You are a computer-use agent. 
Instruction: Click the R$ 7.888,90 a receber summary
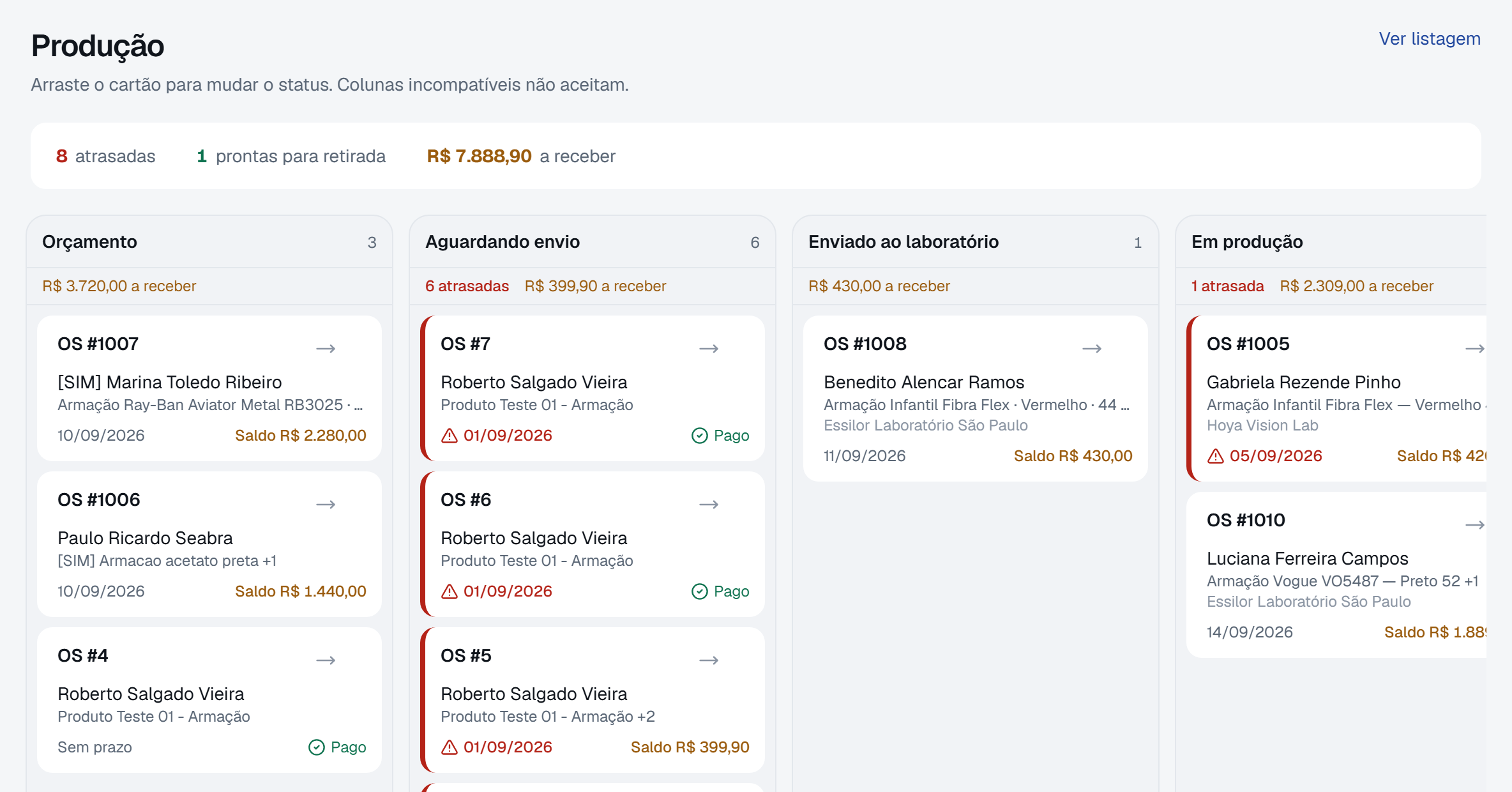pos(521,156)
